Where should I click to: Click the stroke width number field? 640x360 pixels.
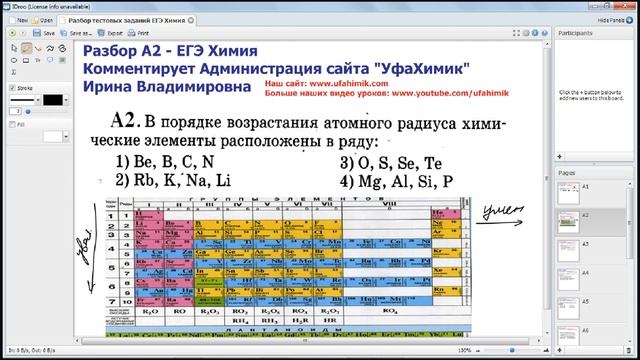(15, 111)
